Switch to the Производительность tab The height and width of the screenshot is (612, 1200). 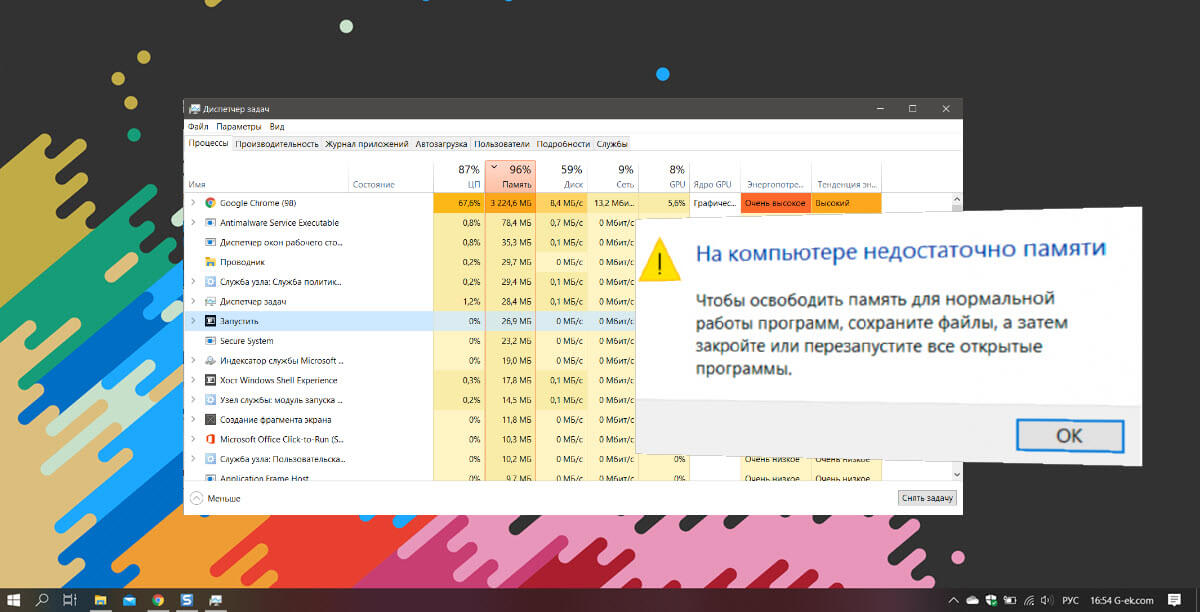(277, 144)
